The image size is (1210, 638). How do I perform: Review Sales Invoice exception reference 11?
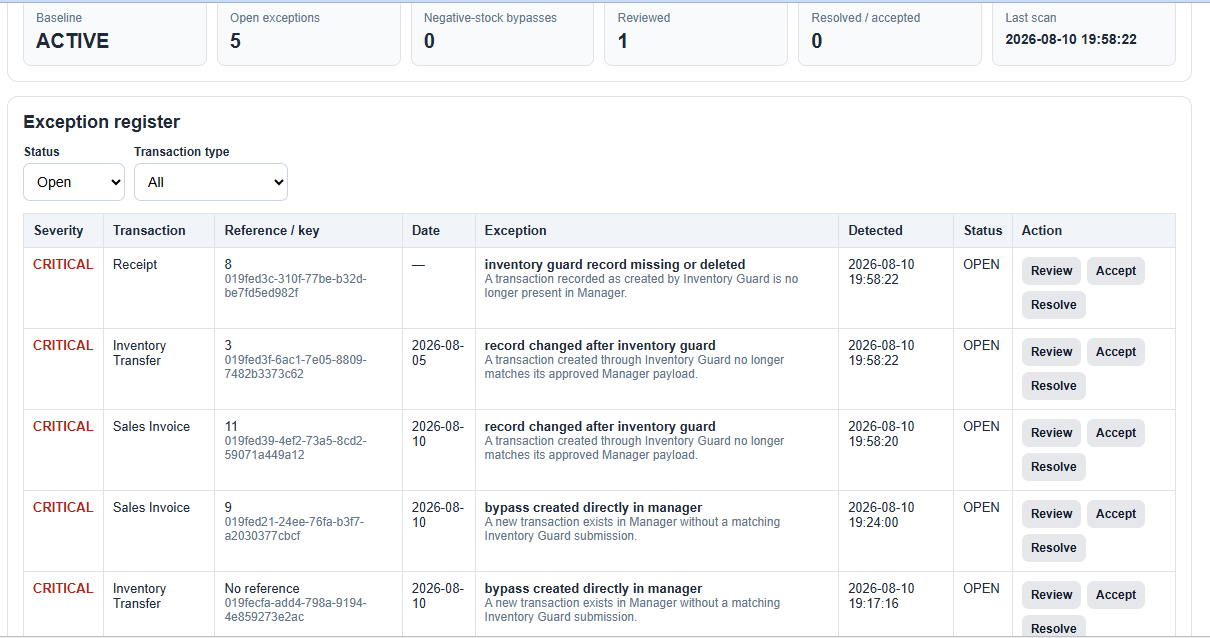(x=1051, y=433)
